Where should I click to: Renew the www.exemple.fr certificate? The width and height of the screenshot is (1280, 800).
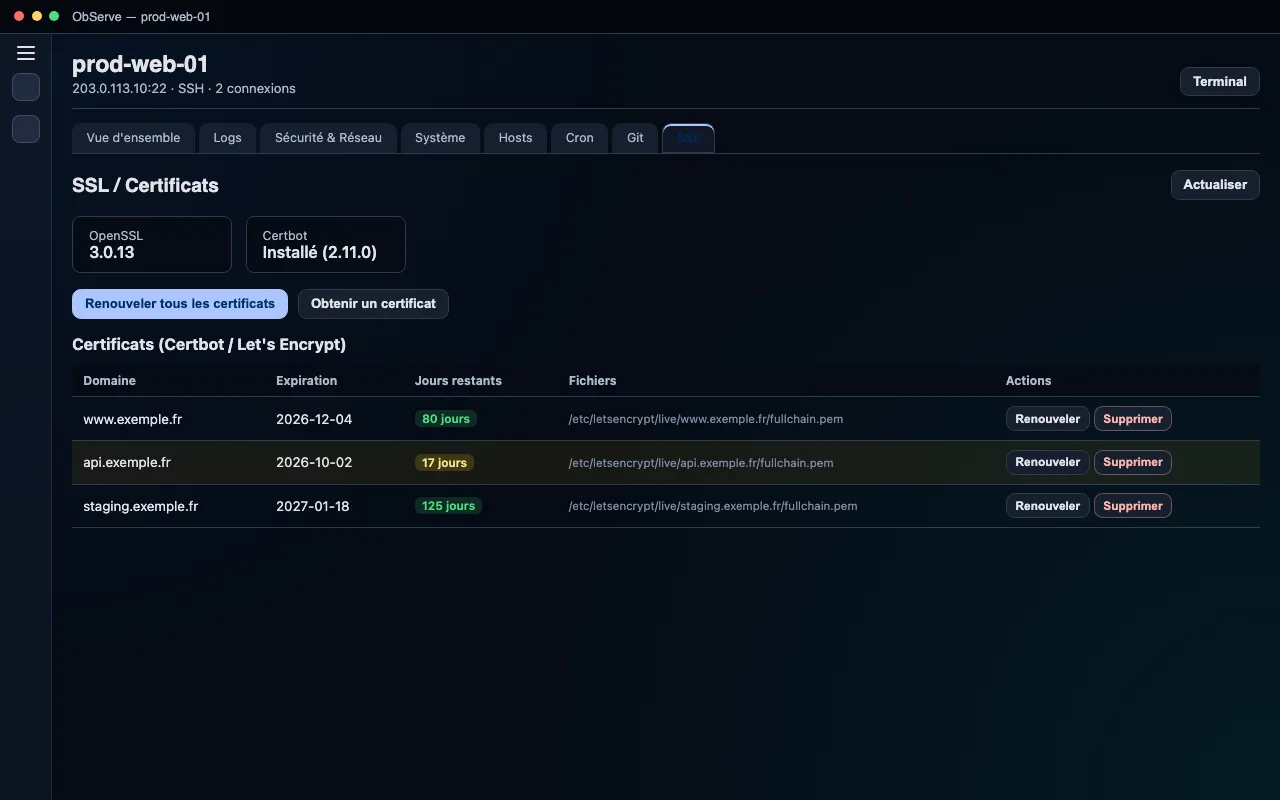point(1047,419)
